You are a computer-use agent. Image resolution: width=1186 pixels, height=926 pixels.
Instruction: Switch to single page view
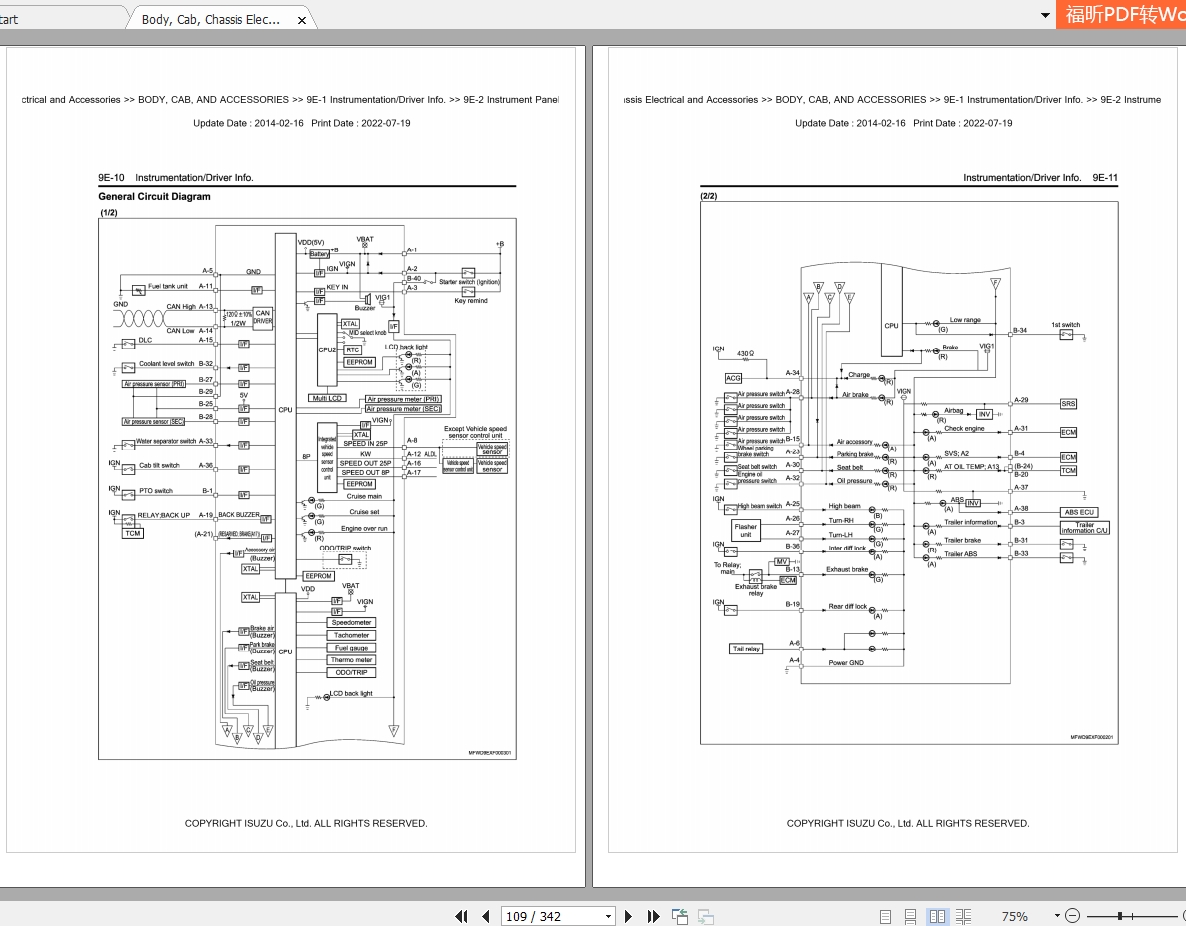[x=886, y=916]
